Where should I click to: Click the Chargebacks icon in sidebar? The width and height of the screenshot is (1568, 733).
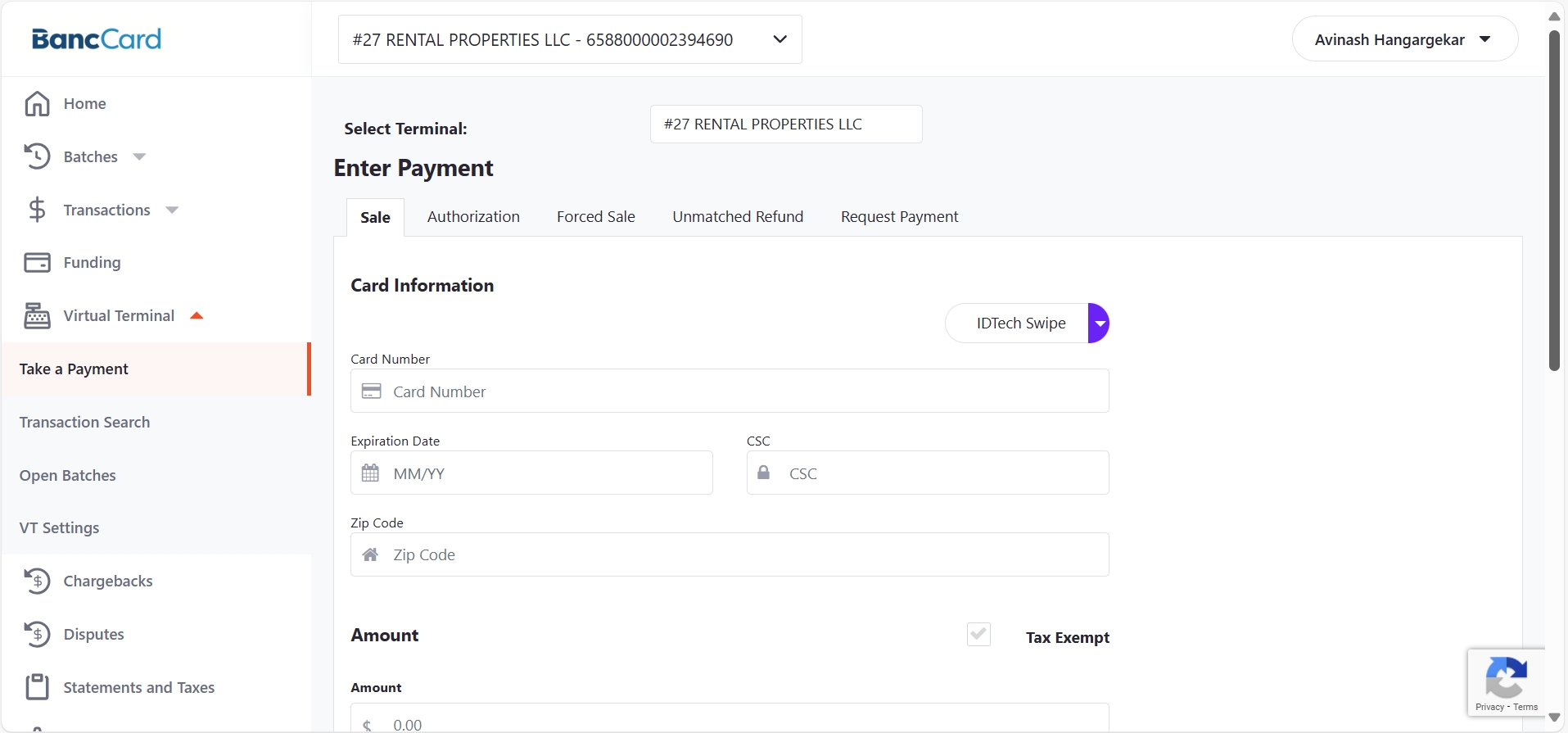(x=37, y=581)
